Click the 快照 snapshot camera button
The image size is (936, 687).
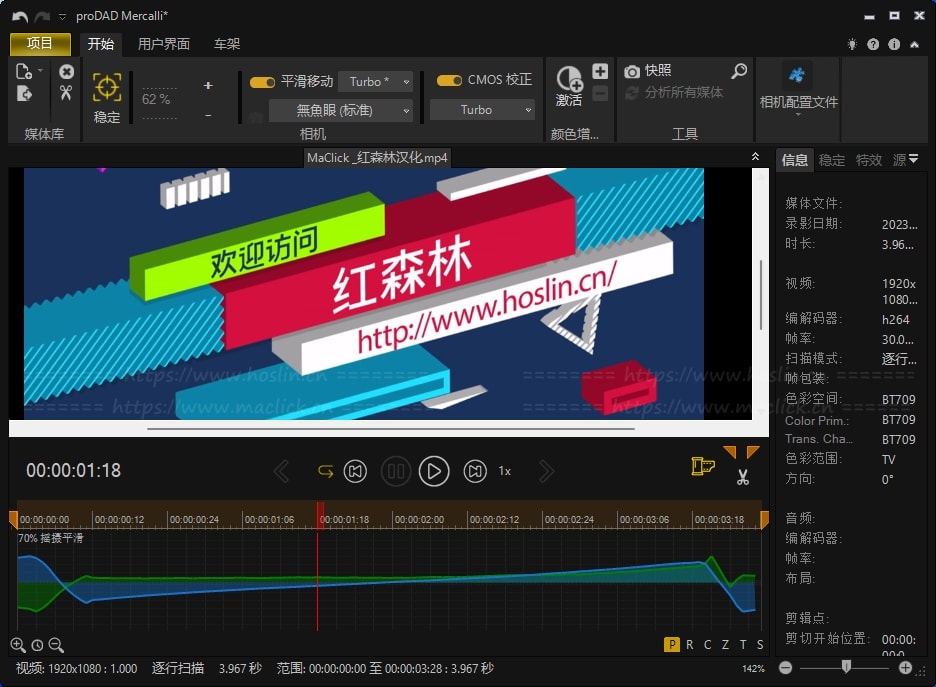[648, 71]
